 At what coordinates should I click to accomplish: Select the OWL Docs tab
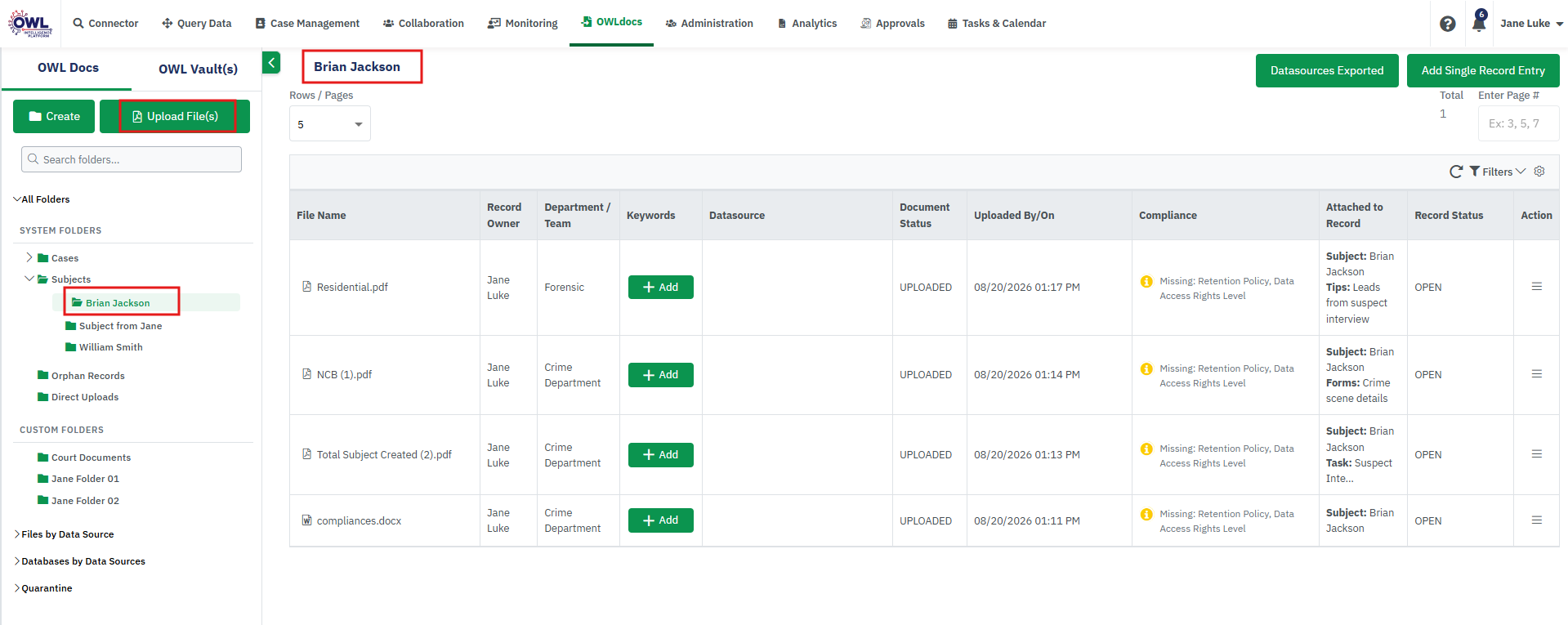68,68
